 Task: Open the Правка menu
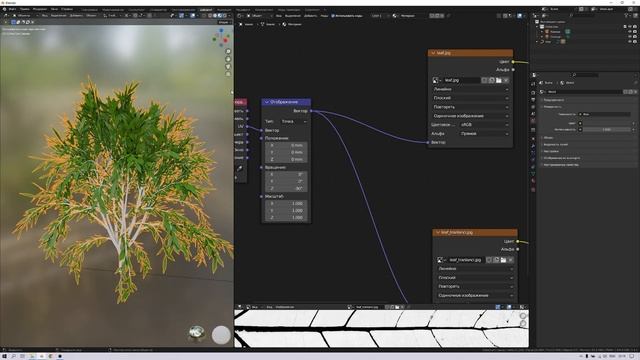coord(24,9)
